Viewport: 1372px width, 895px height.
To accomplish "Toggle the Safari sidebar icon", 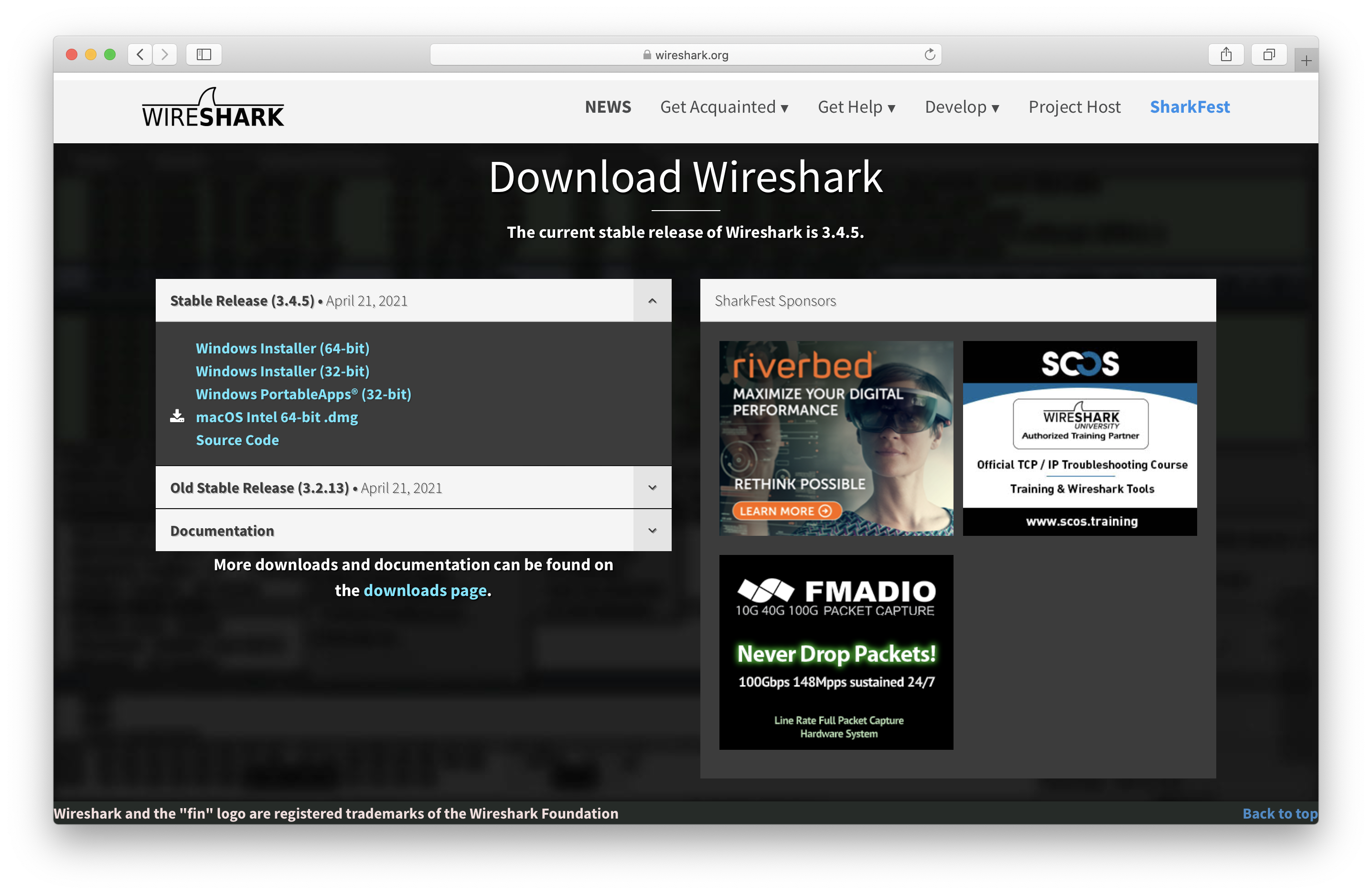I will (204, 55).
